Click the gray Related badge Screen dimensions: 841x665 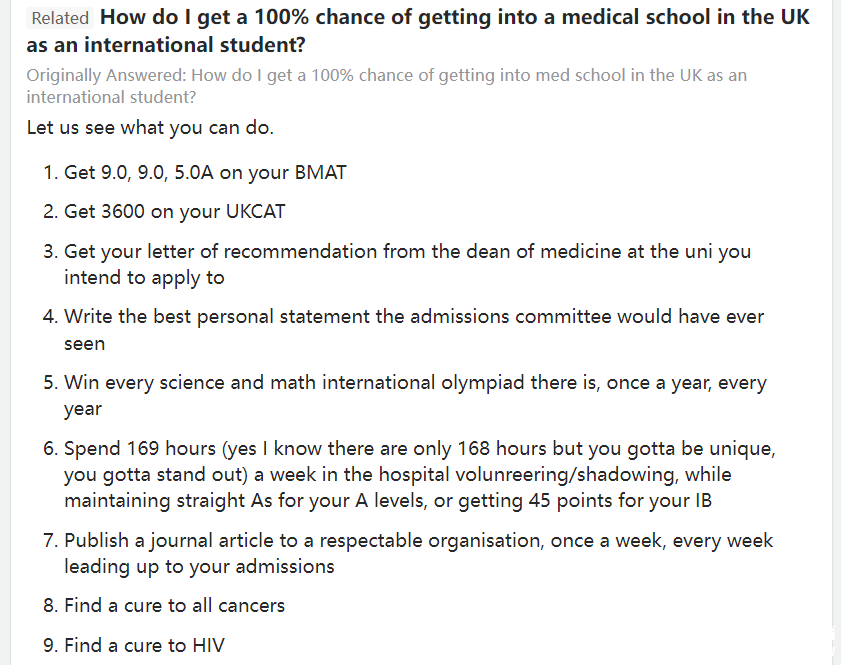(x=60, y=18)
